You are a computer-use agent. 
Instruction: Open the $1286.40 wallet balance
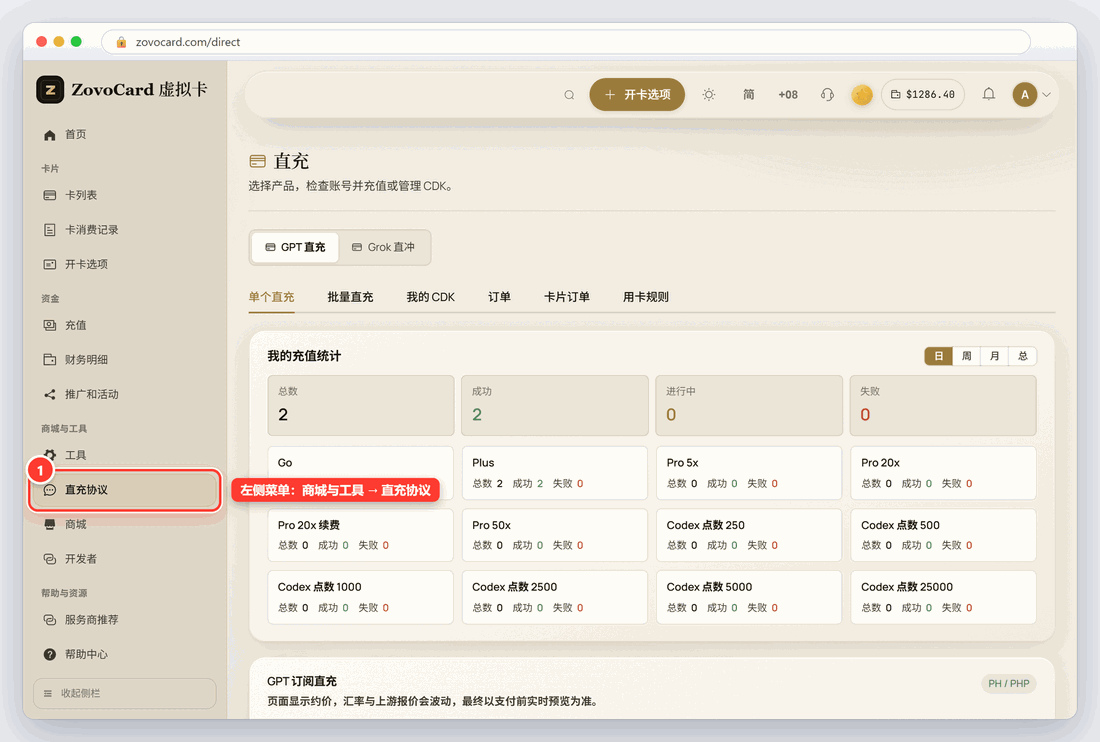click(x=923, y=95)
